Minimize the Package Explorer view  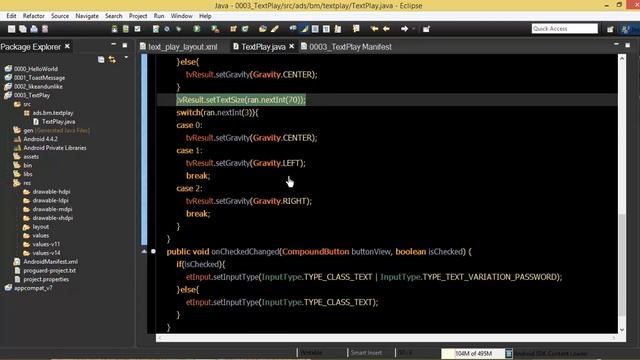click(113, 44)
